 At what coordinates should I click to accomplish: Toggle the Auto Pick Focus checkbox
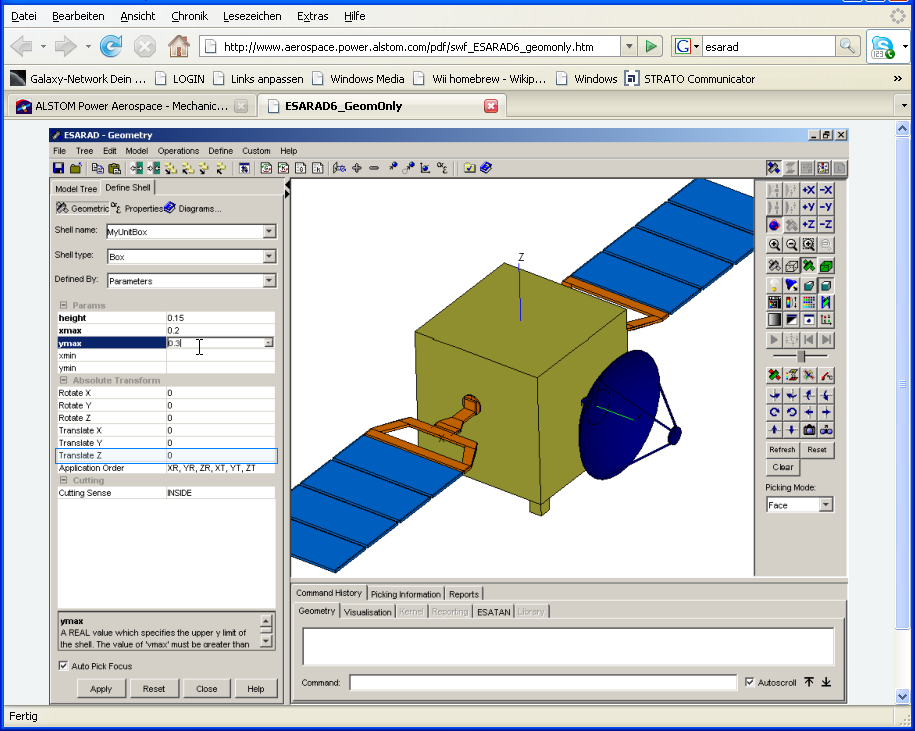63,666
